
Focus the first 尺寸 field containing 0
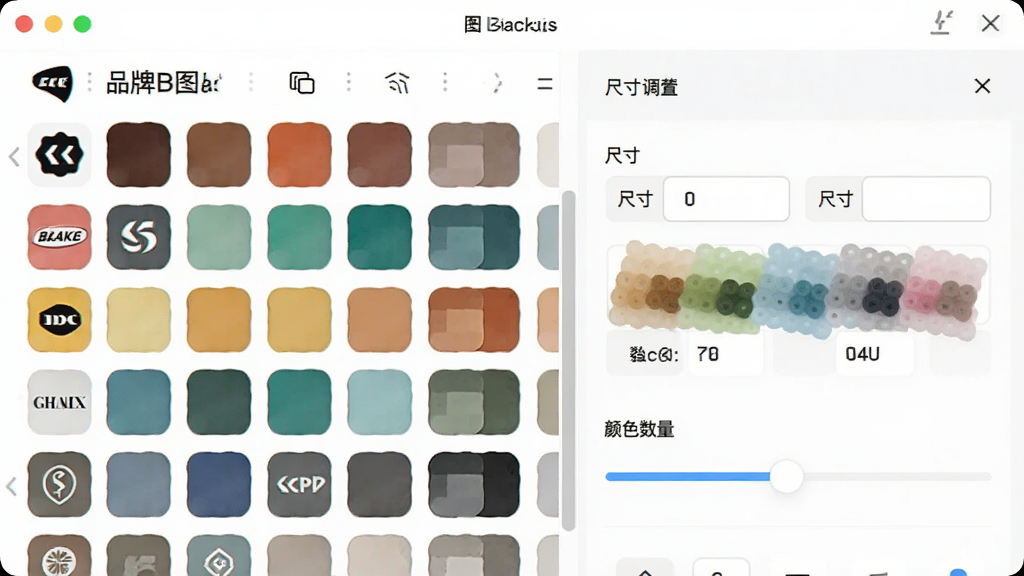pos(726,199)
